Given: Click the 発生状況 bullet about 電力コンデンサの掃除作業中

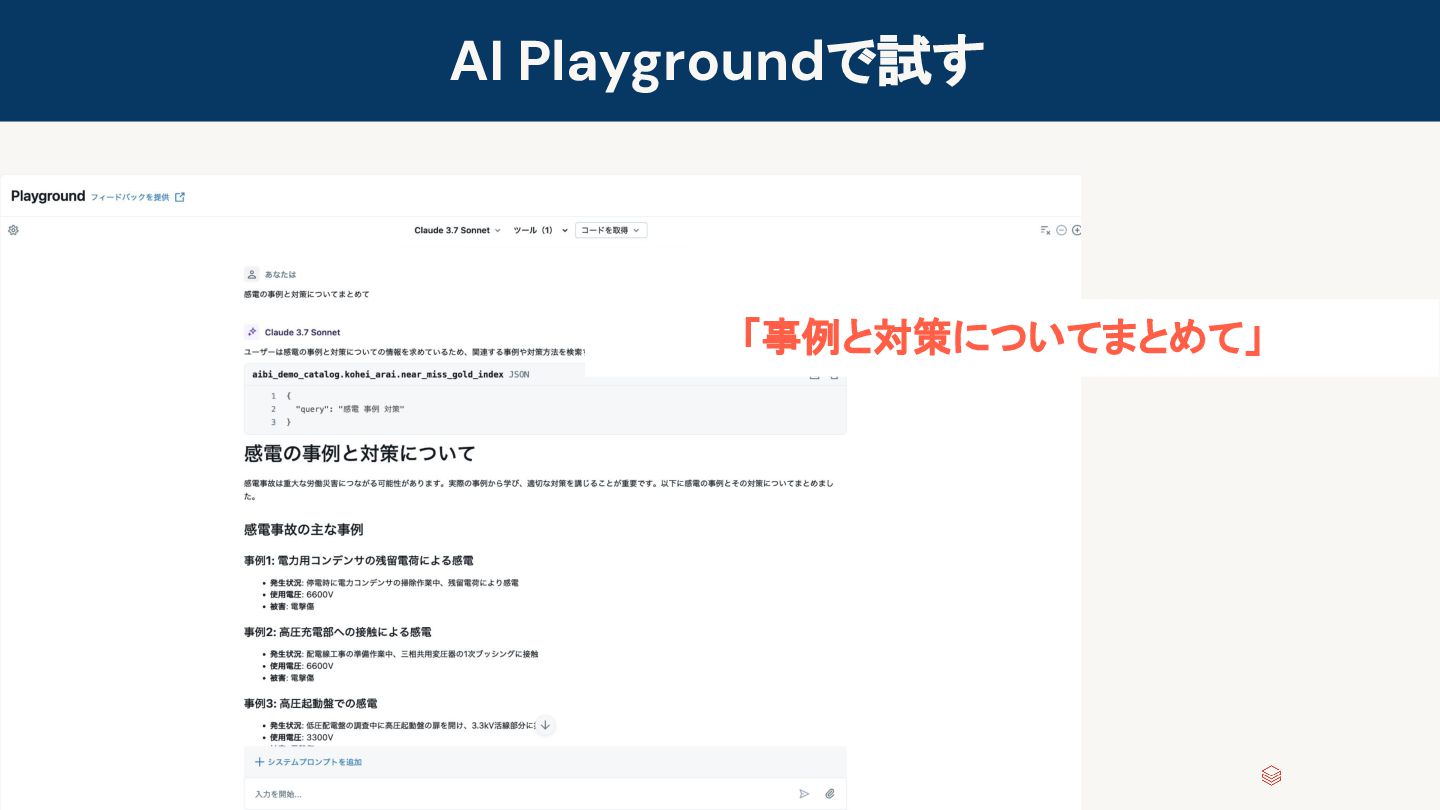Looking at the screenshot, I should point(394,582).
